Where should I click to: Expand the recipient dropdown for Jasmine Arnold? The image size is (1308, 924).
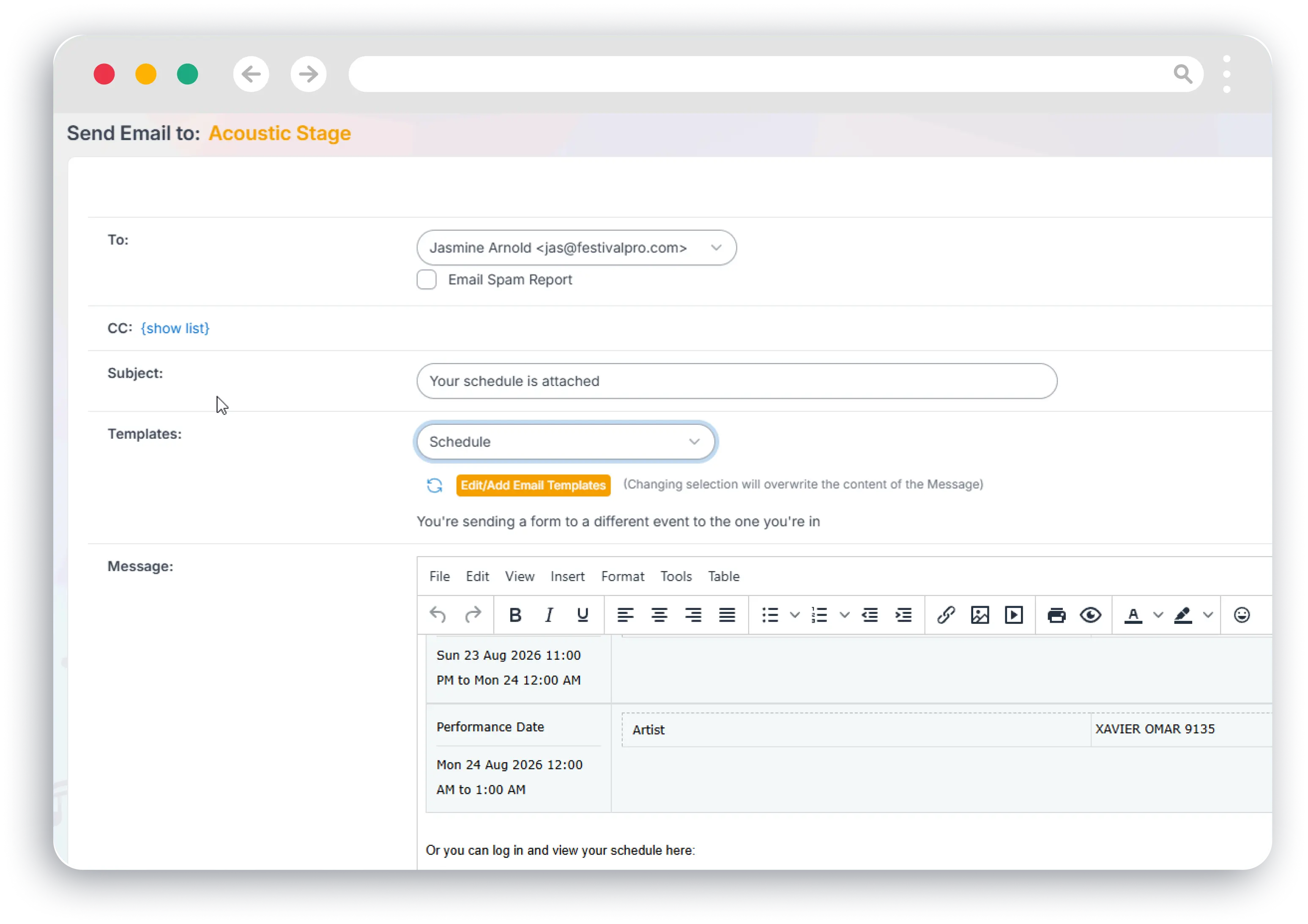(x=716, y=248)
